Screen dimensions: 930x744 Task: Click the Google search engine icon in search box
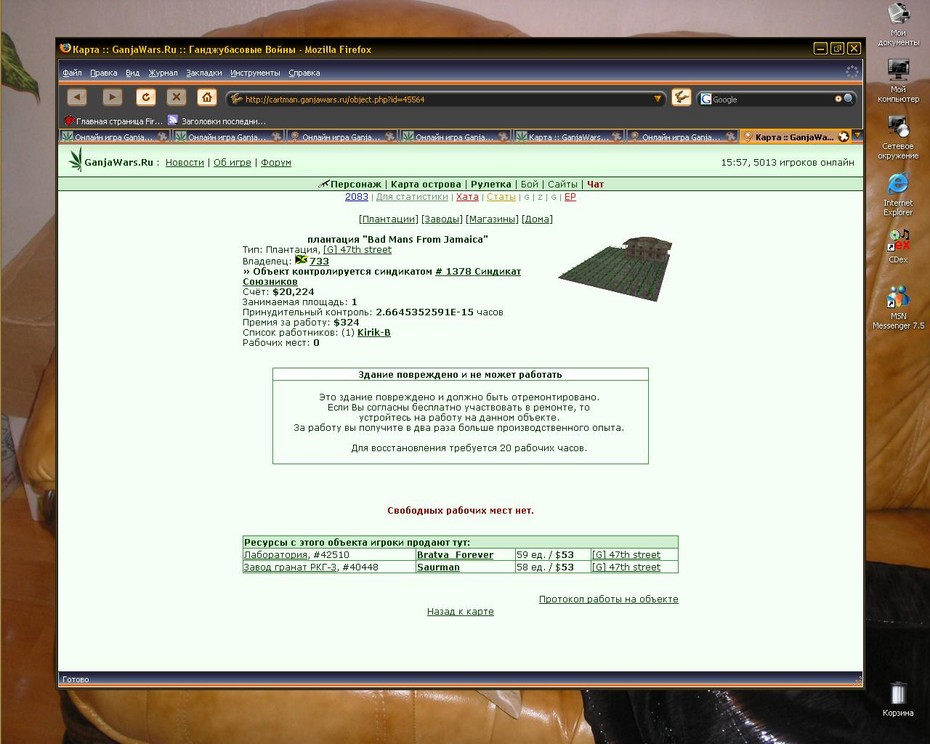[706, 99]
